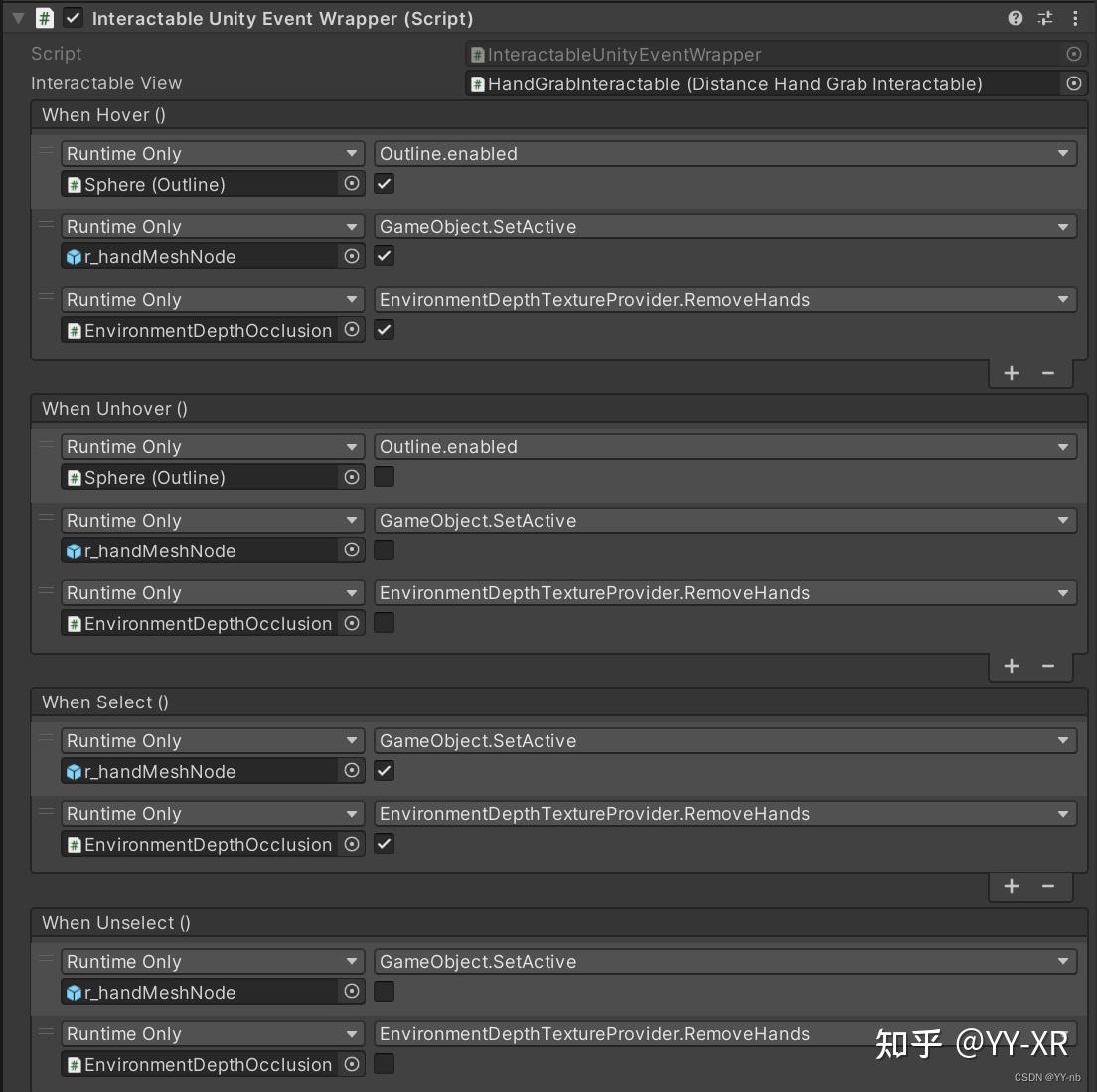Open the GameObject.SetActive function dropdown under When Select
This screenshot has height=1092, width=1097.
pyautogui.click(x=724, y=740)
